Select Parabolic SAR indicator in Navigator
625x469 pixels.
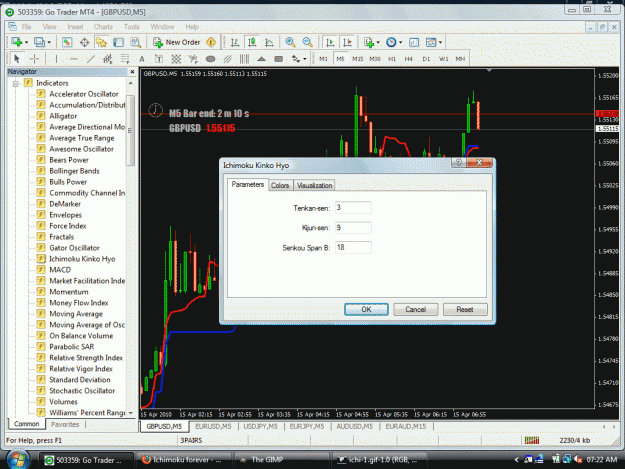pyautogui.click(x=72, y=347)
